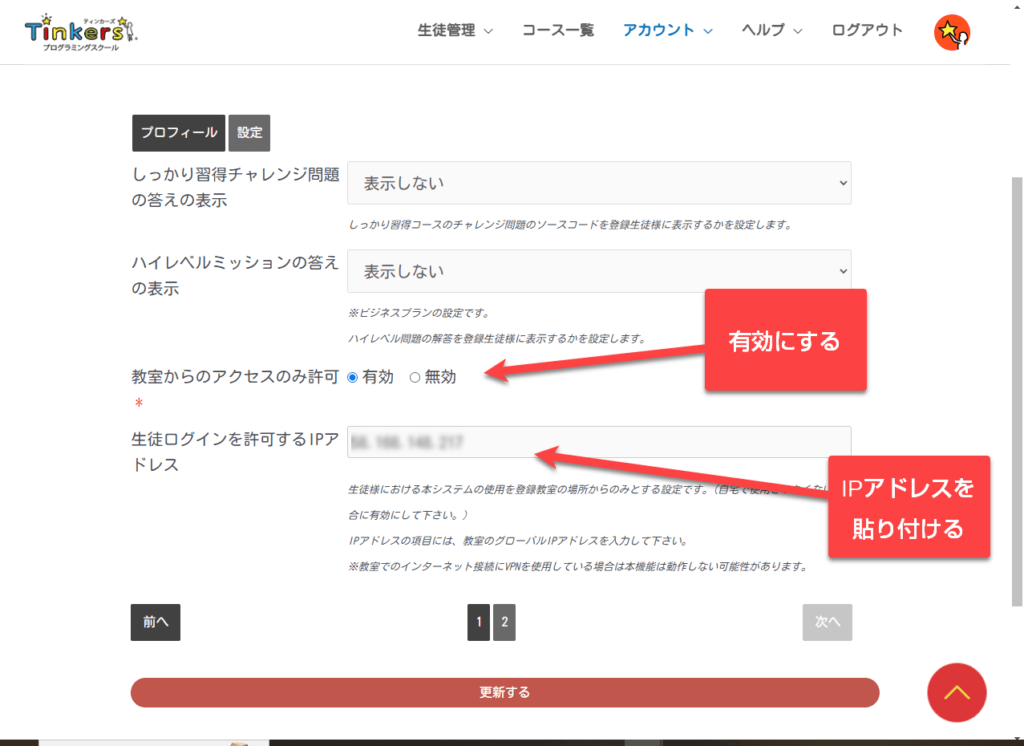Click the 更新する update button
This screenshot has height=746, width=1024.
pyautogui.click(x=504, y=692)
